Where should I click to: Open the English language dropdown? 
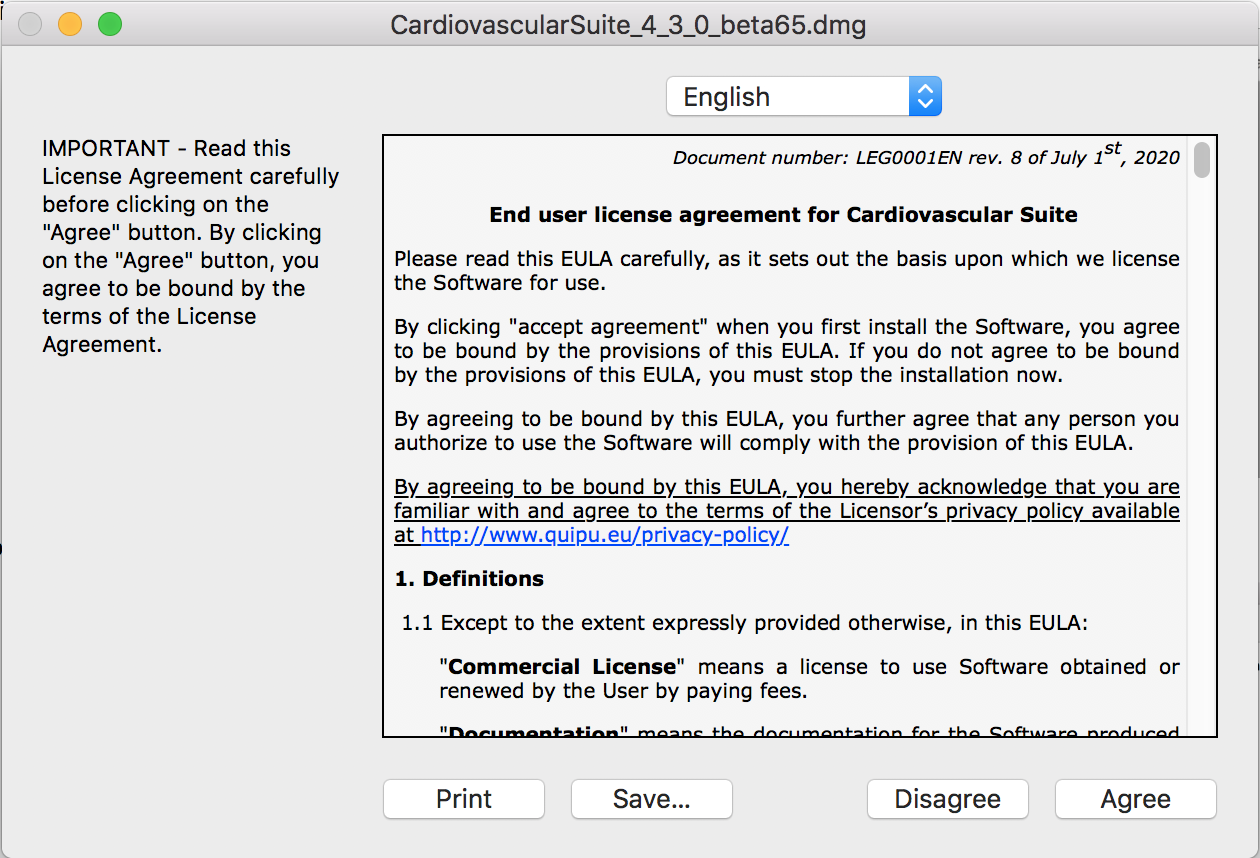coord(788,97)
